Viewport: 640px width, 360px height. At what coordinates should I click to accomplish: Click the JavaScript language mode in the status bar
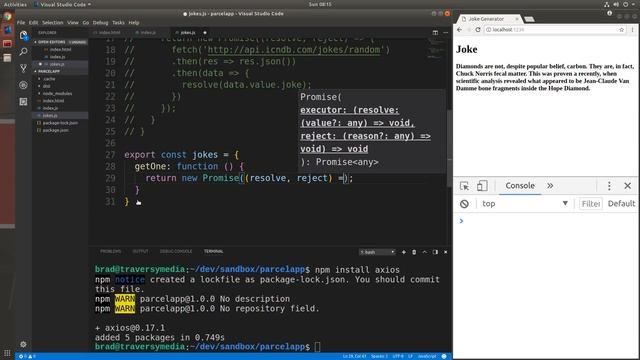click(427, 356)
